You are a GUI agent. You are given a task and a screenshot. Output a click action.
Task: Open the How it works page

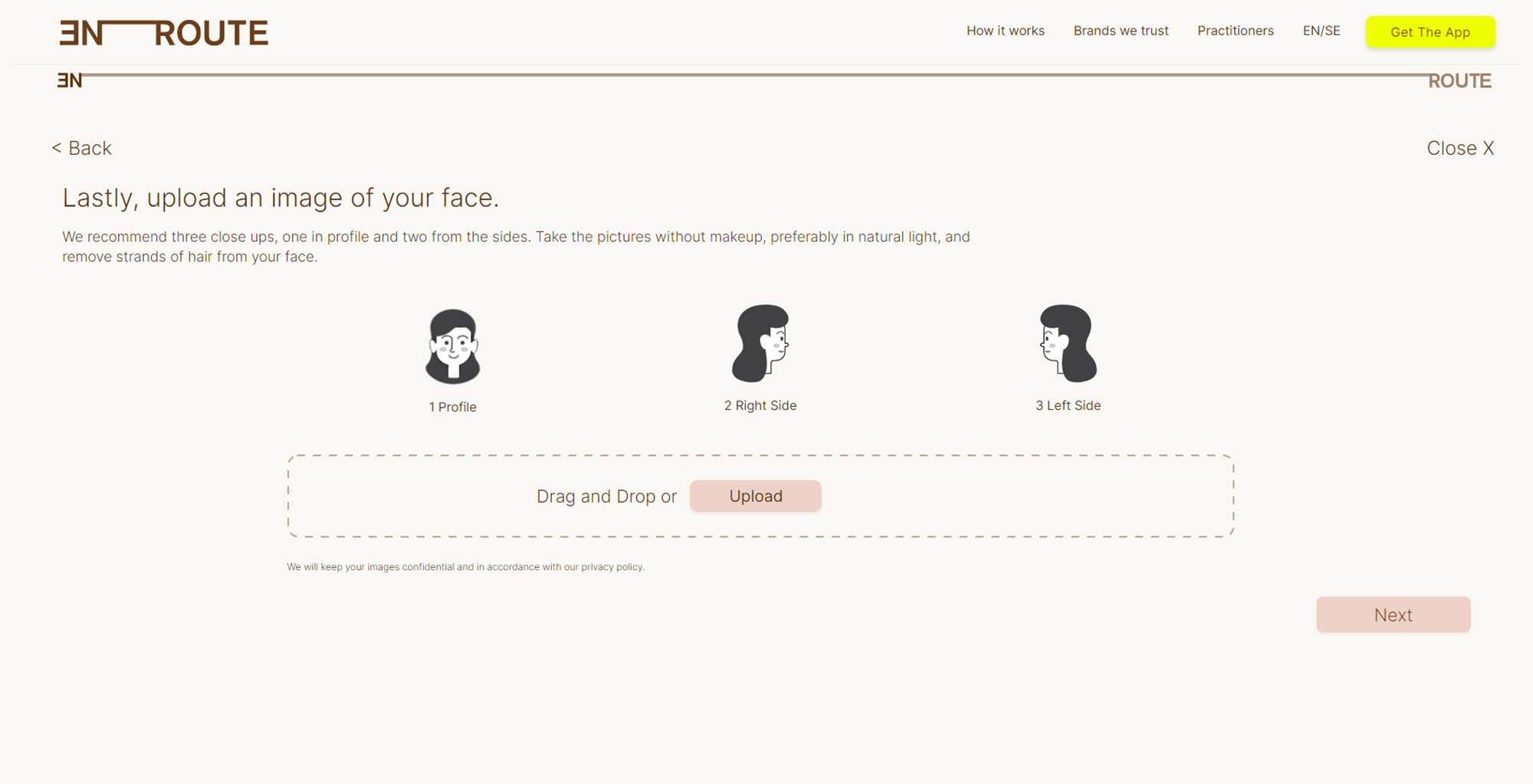coord(1005,31)
